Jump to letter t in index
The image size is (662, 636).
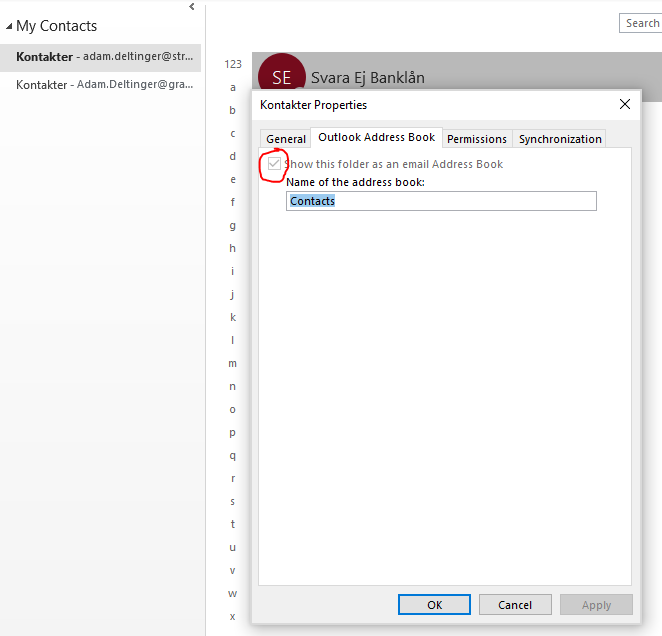[233, 525]
